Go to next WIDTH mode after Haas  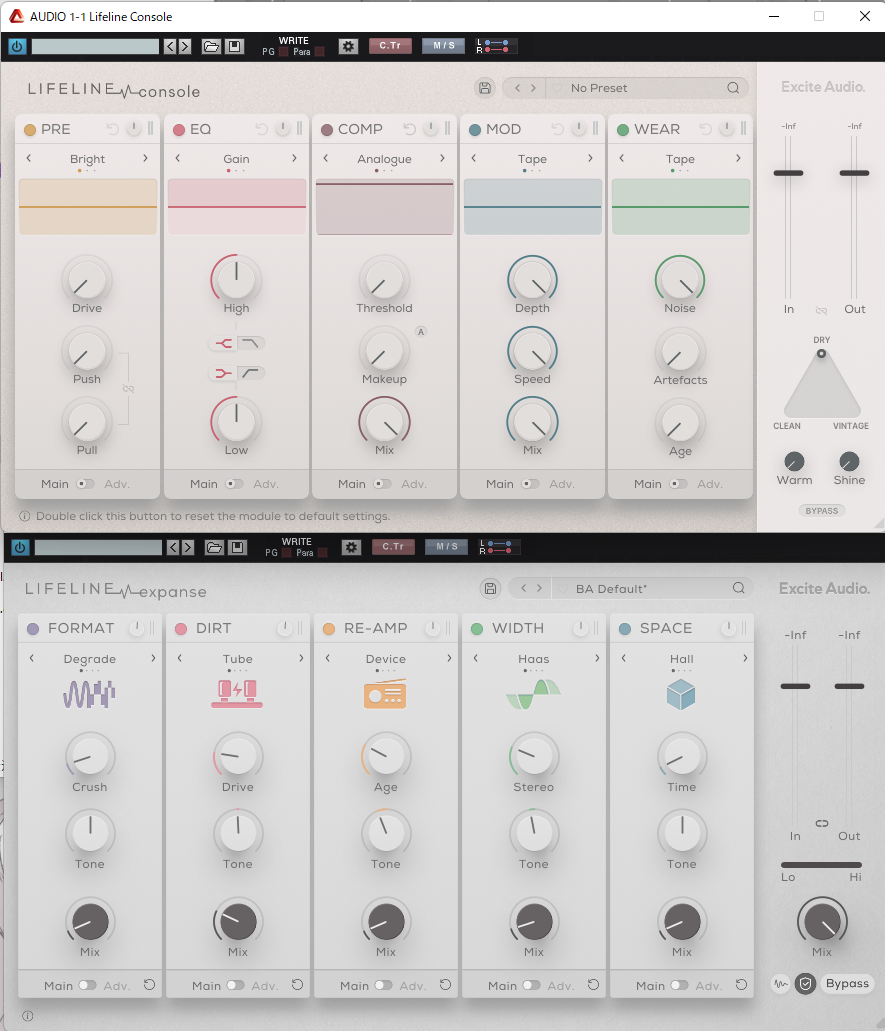597,658
